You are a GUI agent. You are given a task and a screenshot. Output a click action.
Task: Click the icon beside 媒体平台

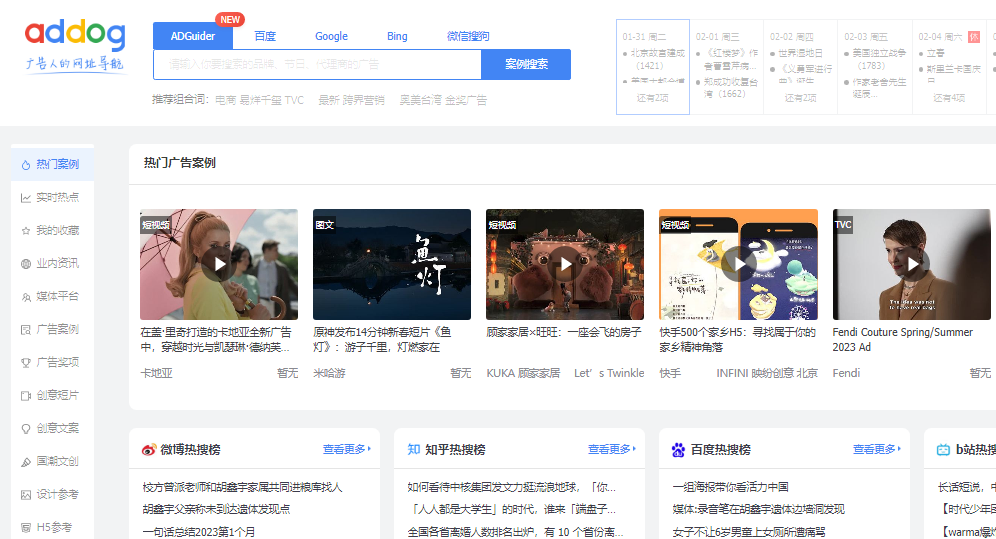pyautogui.click(x=26, y=296)
